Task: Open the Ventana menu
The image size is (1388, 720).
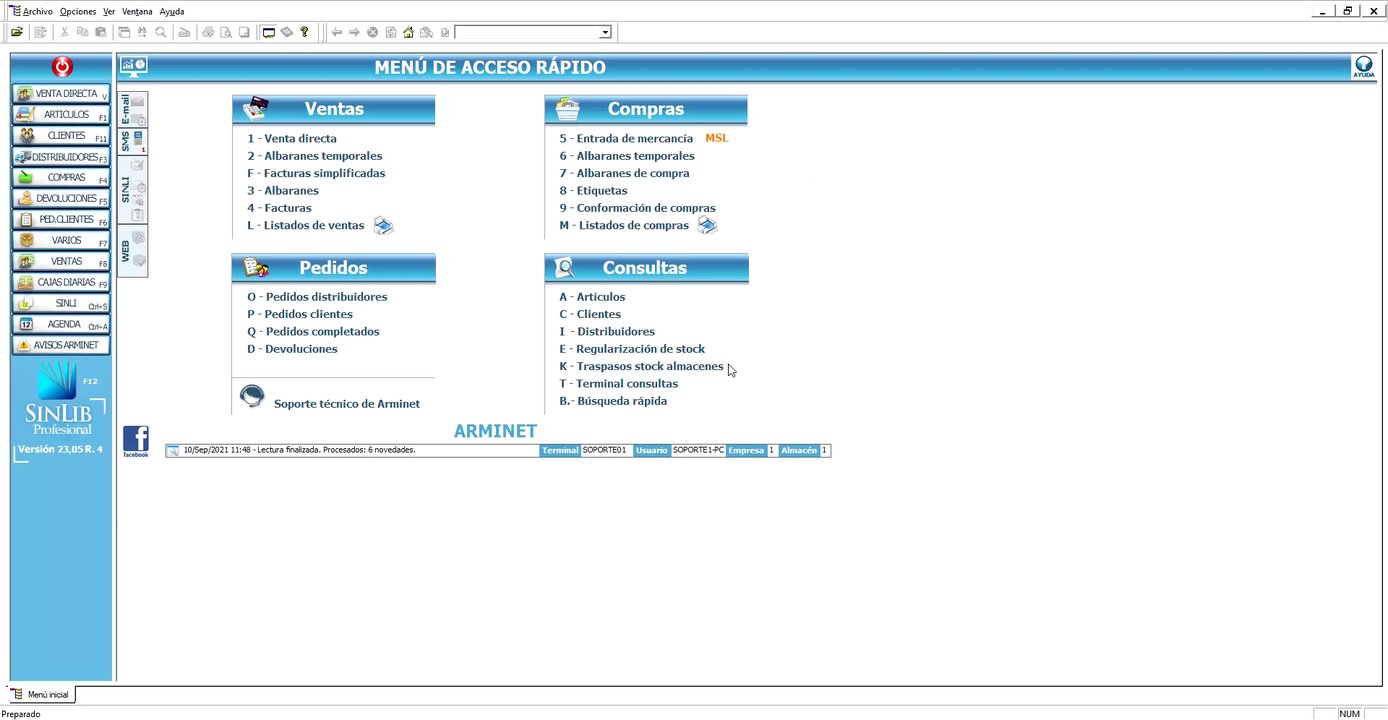Action: (138, 11)
